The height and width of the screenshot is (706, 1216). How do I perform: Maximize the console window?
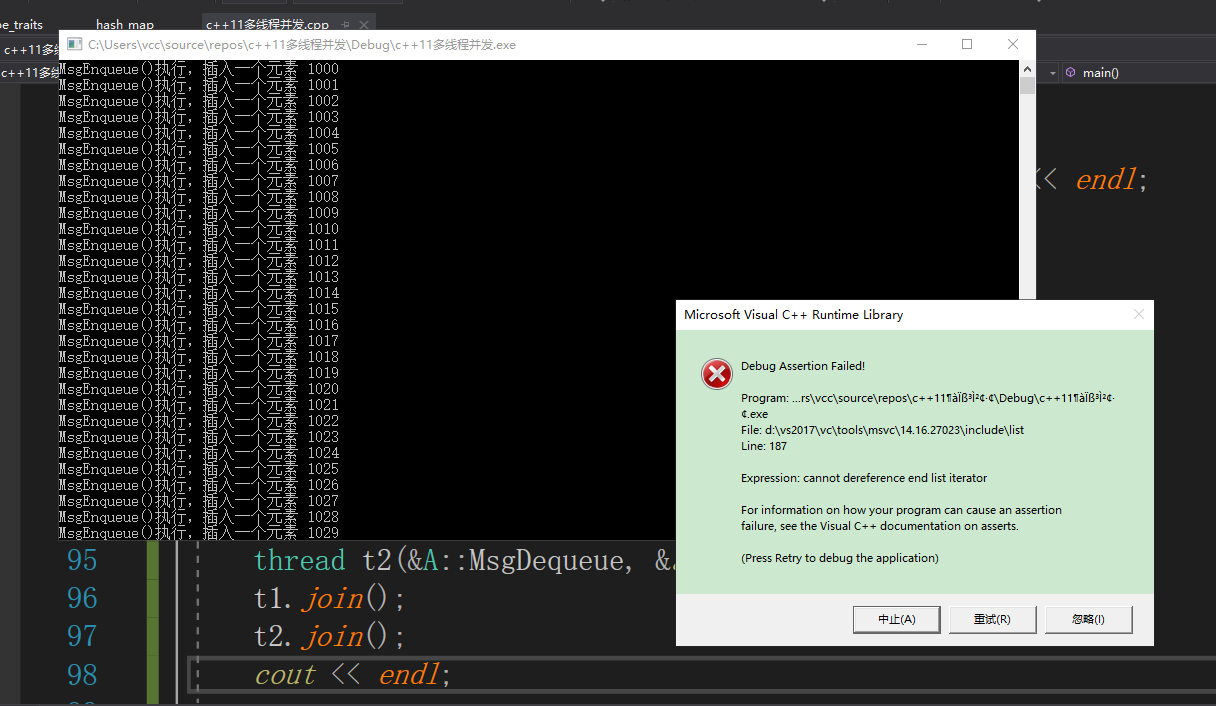[967, 44]
